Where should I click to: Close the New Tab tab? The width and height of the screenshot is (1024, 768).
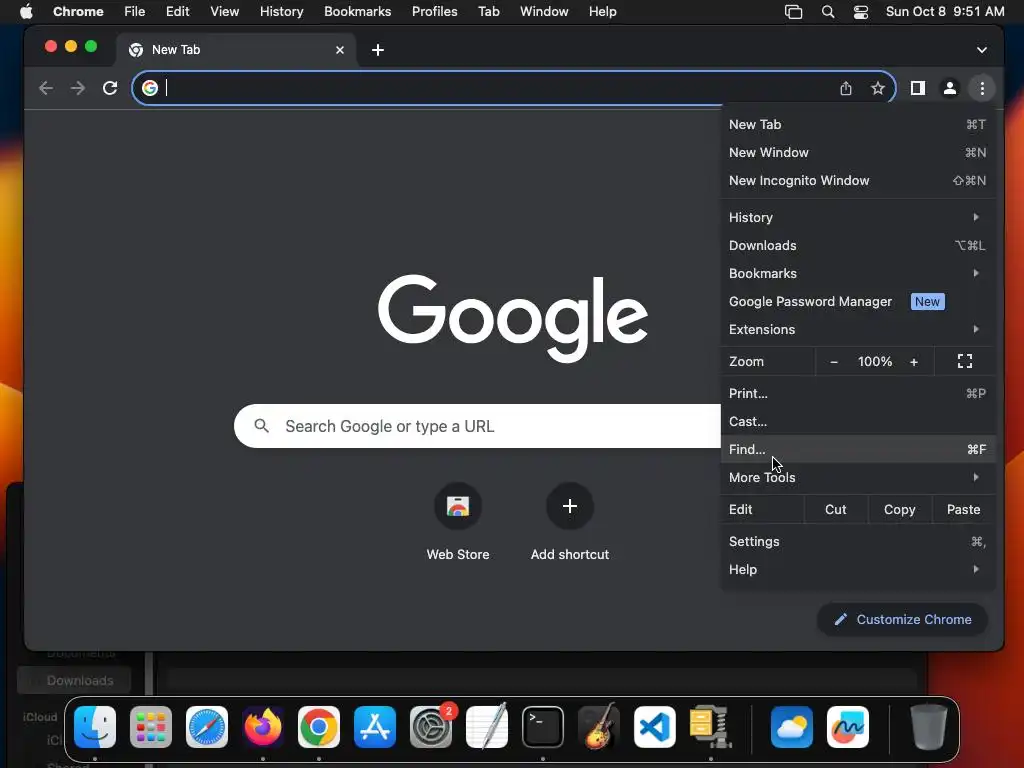point(340,50)
